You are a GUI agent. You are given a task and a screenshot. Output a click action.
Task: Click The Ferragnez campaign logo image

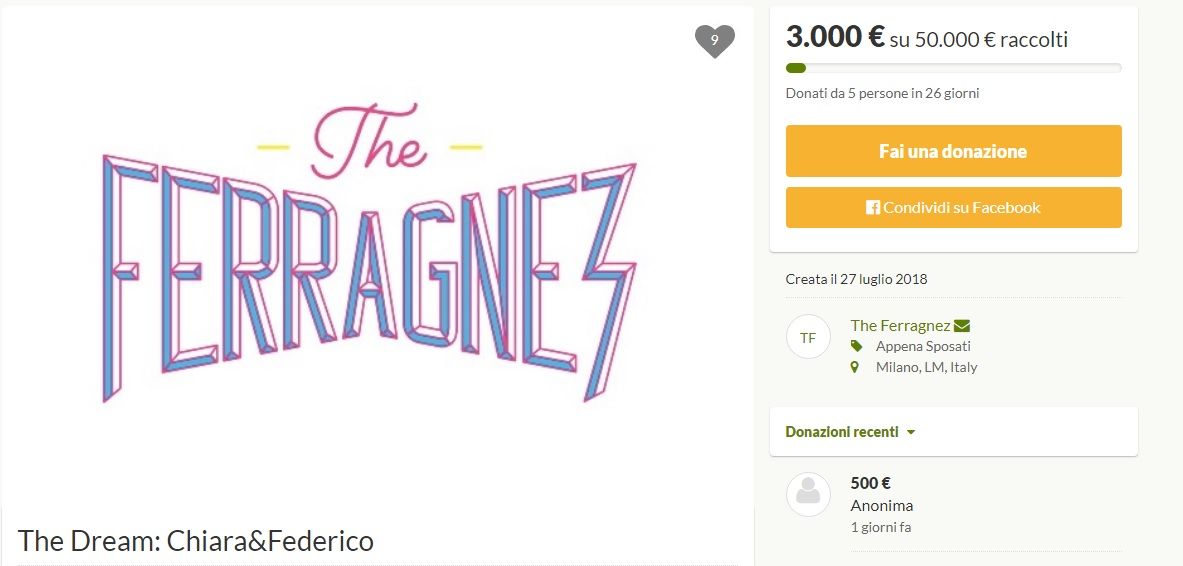370,250
